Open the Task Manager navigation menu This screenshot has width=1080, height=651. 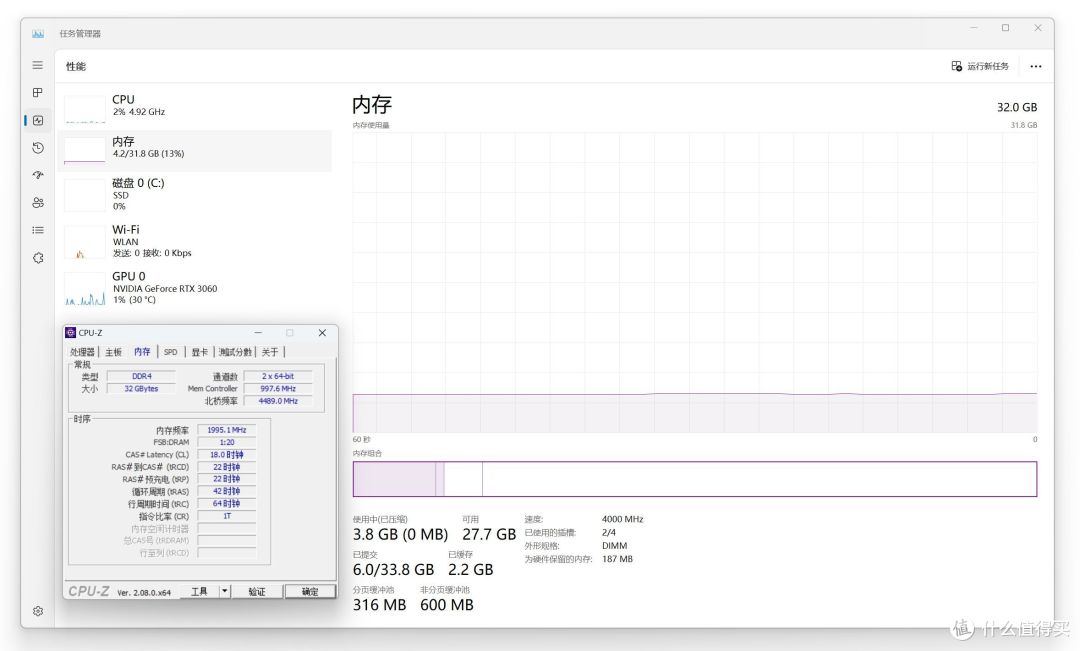click(37, 65)
